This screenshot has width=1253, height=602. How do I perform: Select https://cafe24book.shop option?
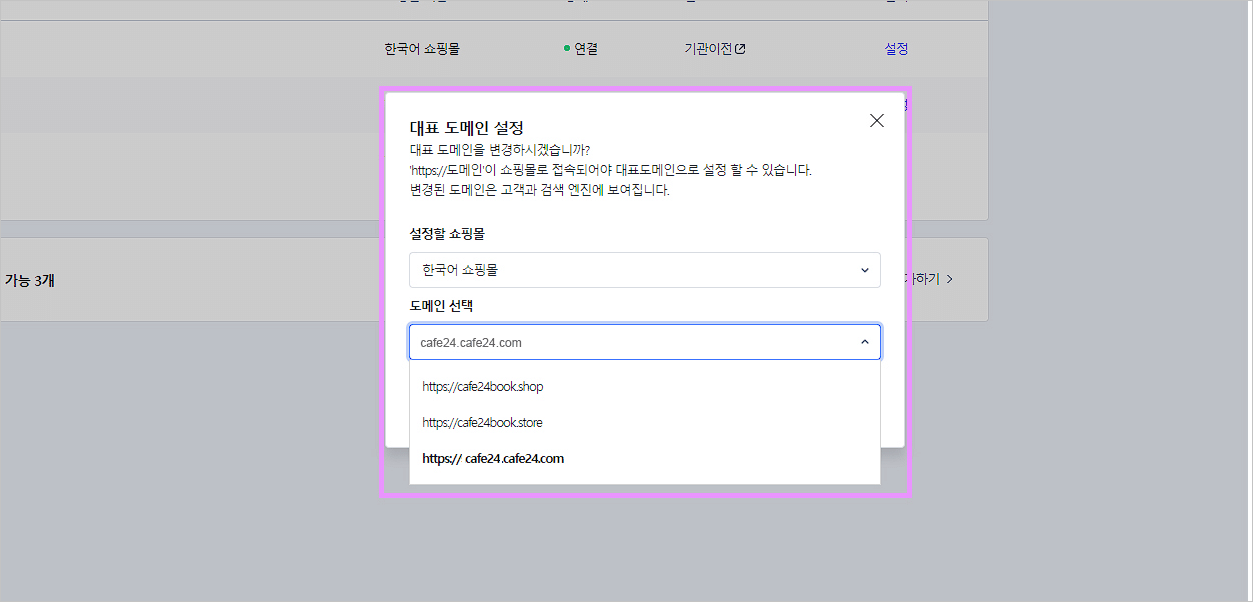point(645,387)
